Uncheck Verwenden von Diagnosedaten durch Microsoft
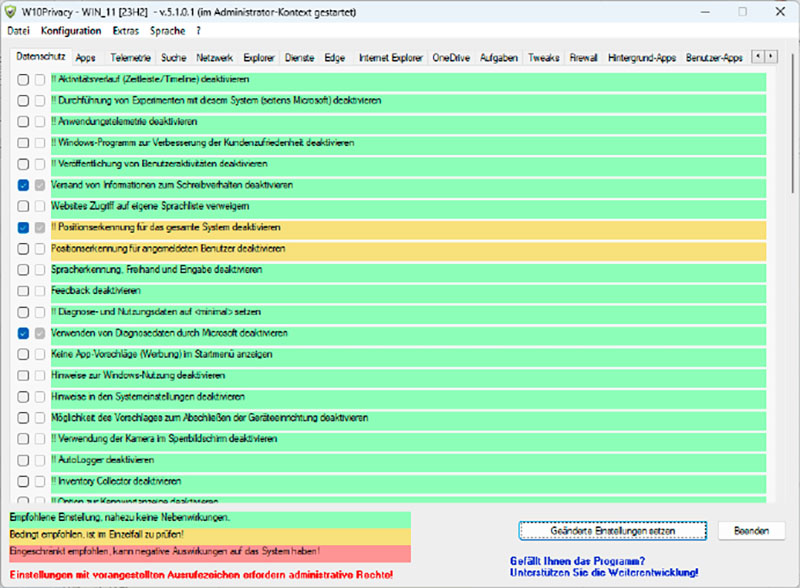800x588 pixels. coord(23,333)
